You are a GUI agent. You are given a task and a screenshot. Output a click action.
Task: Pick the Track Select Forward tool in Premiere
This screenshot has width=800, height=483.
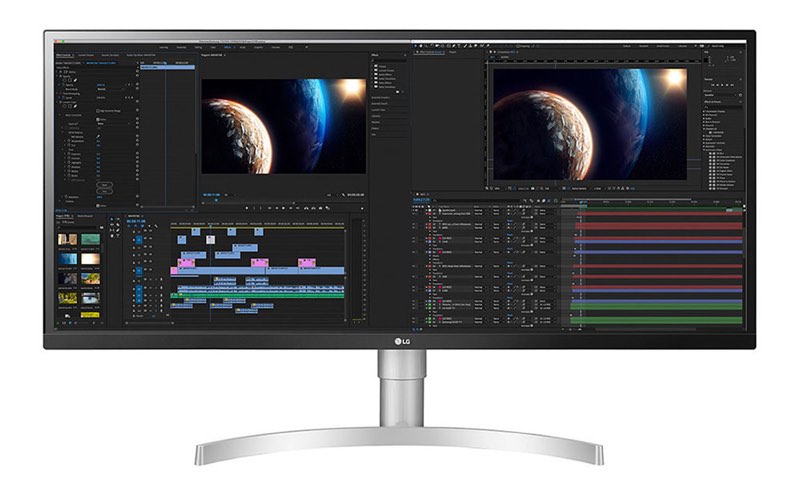click(x=118, y=219)
